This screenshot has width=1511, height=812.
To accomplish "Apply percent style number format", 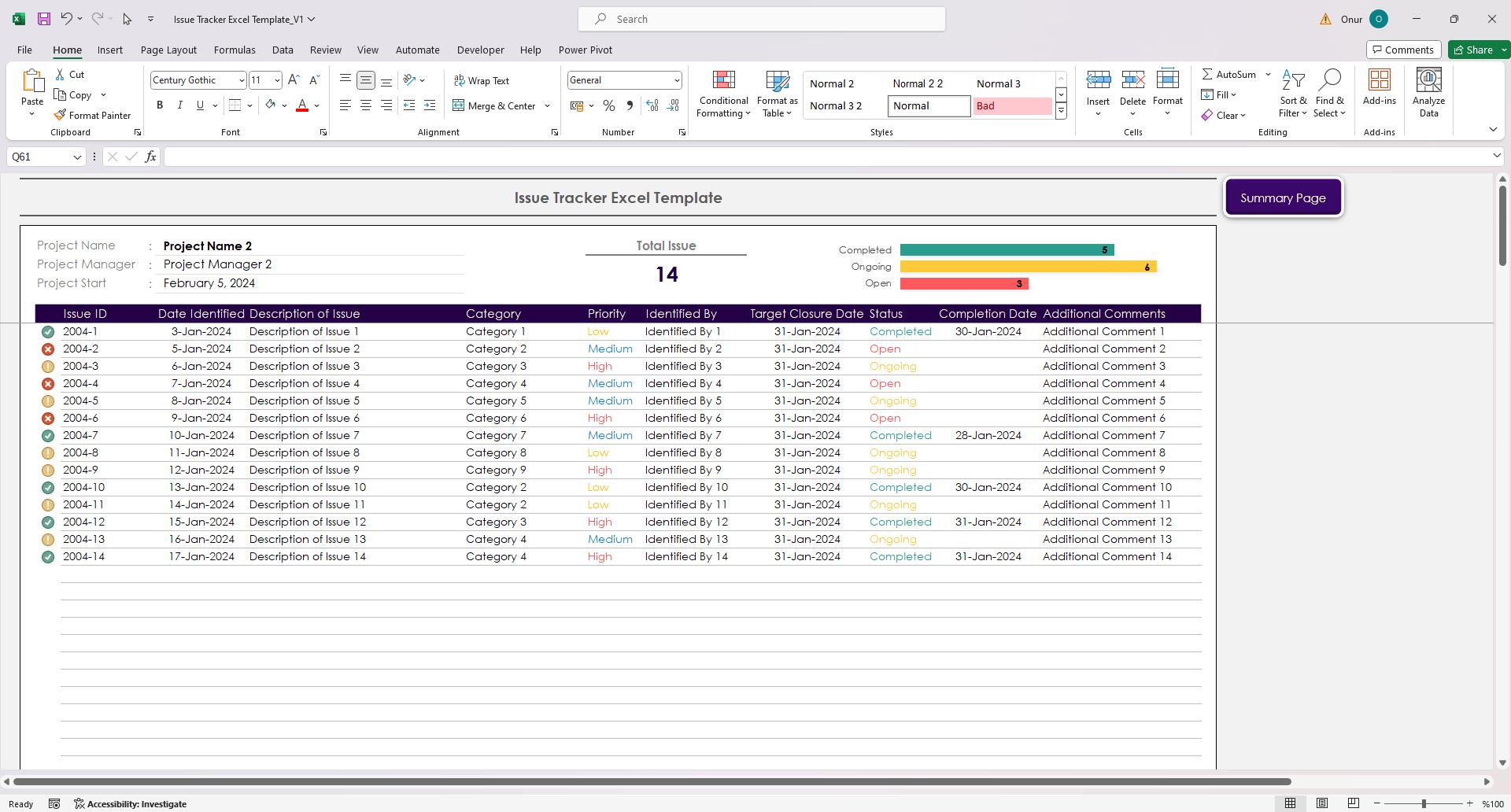I will tap(608, 105).
